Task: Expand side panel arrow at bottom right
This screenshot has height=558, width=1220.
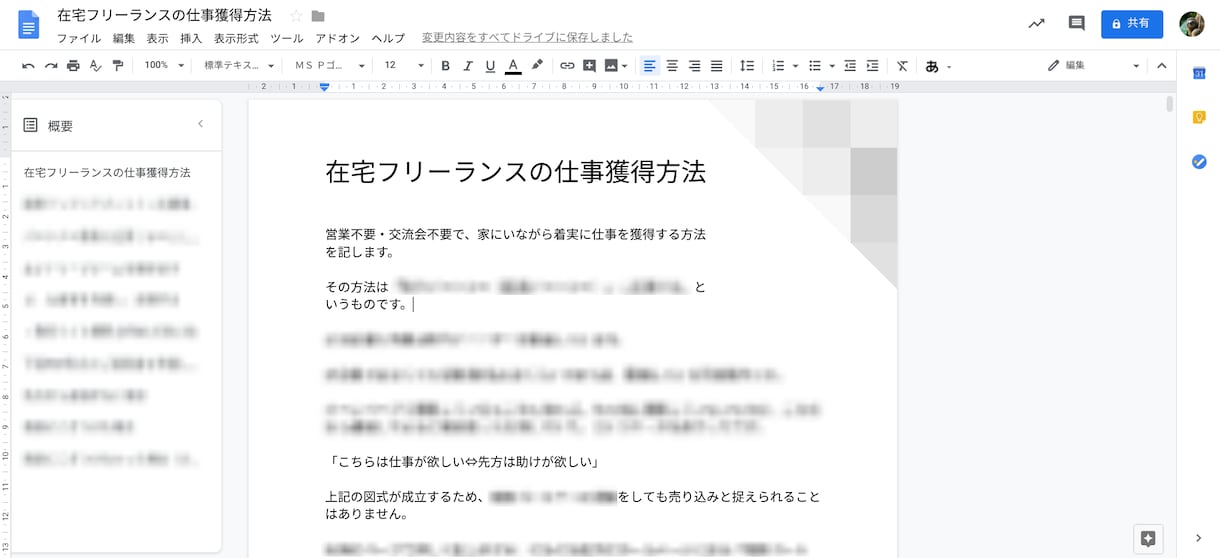Action: click(1199, 538)
